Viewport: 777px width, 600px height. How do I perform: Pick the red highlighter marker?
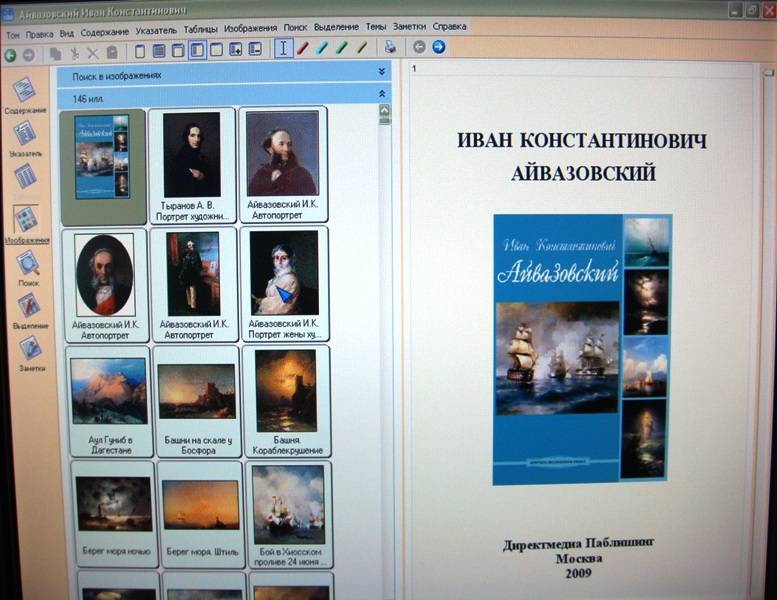[303, 48]
